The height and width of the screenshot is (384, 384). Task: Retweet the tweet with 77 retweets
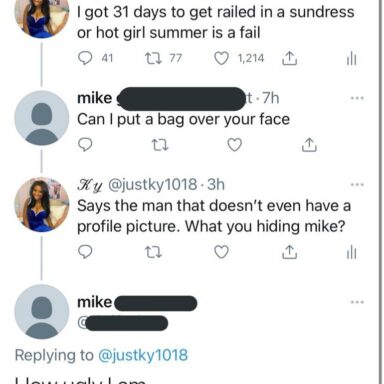[153, 59]
